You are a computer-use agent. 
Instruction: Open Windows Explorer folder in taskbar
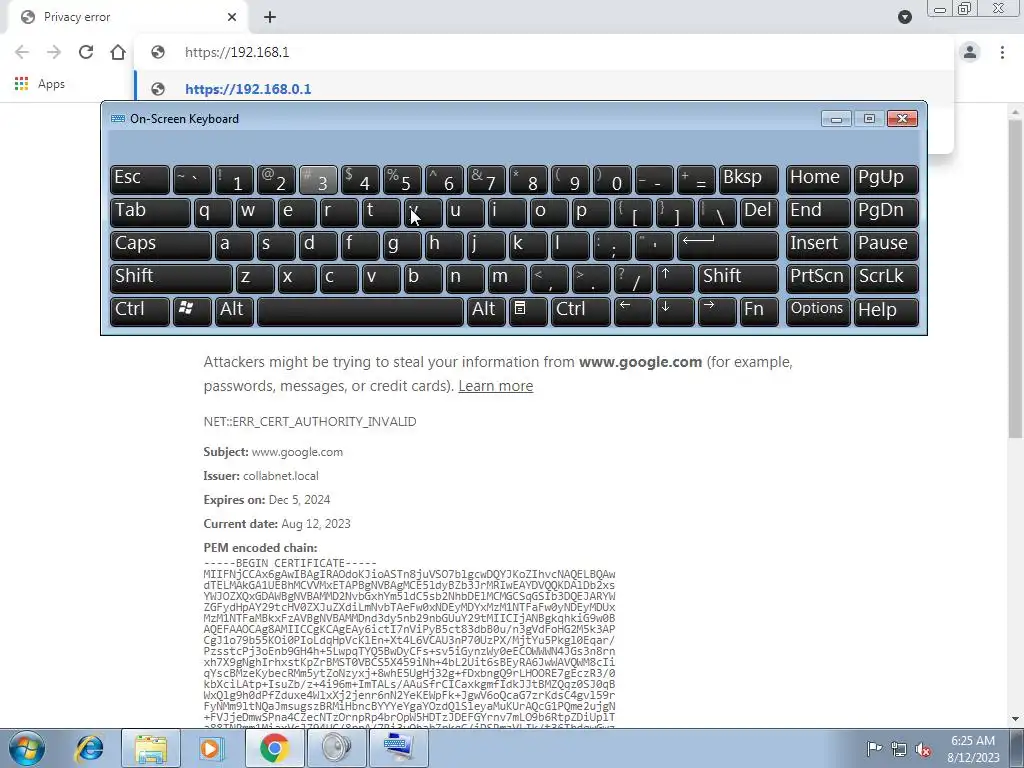151,749
